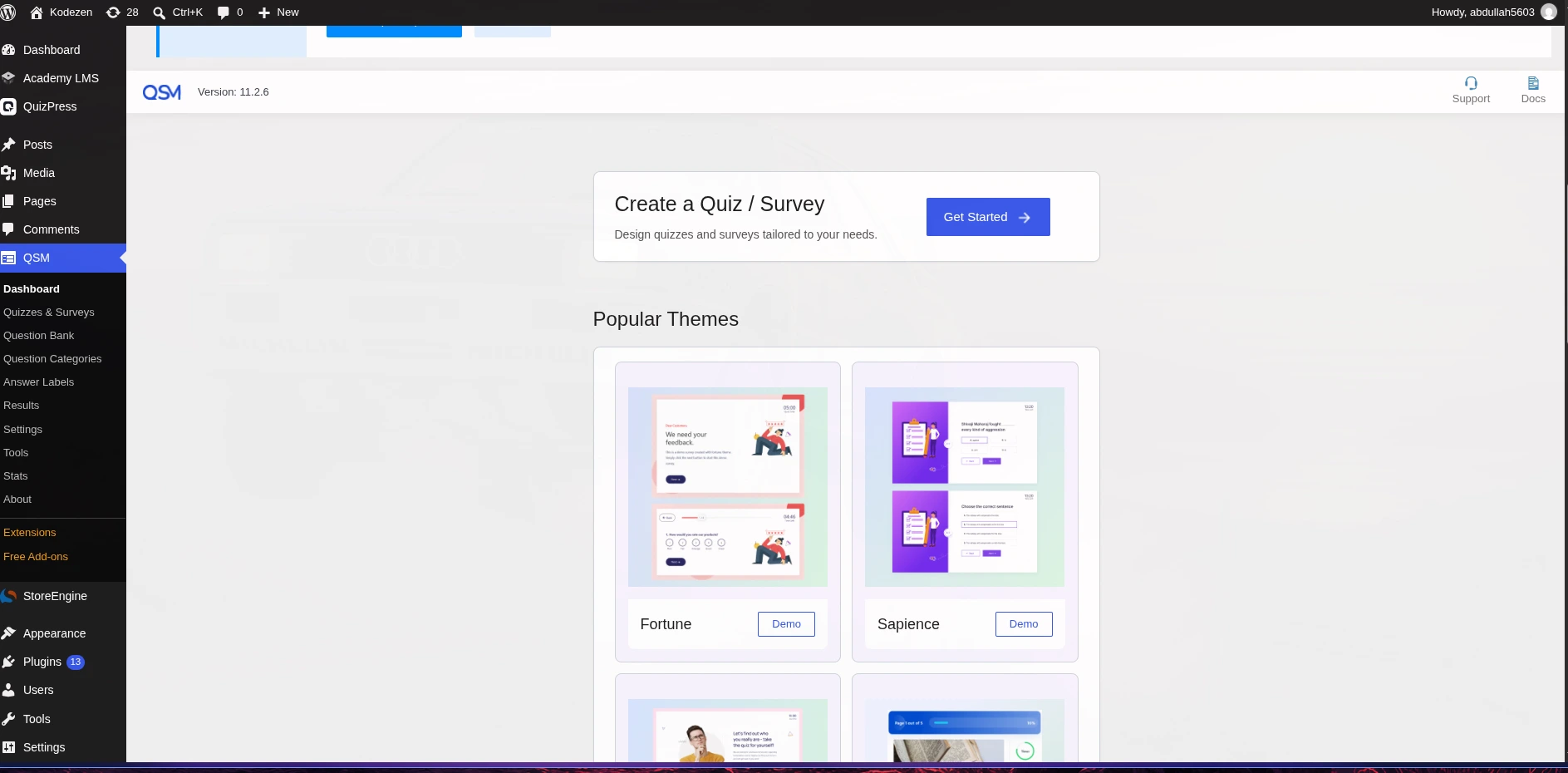
Task: Click the QSM logo
Action: [x=162, y=92]
